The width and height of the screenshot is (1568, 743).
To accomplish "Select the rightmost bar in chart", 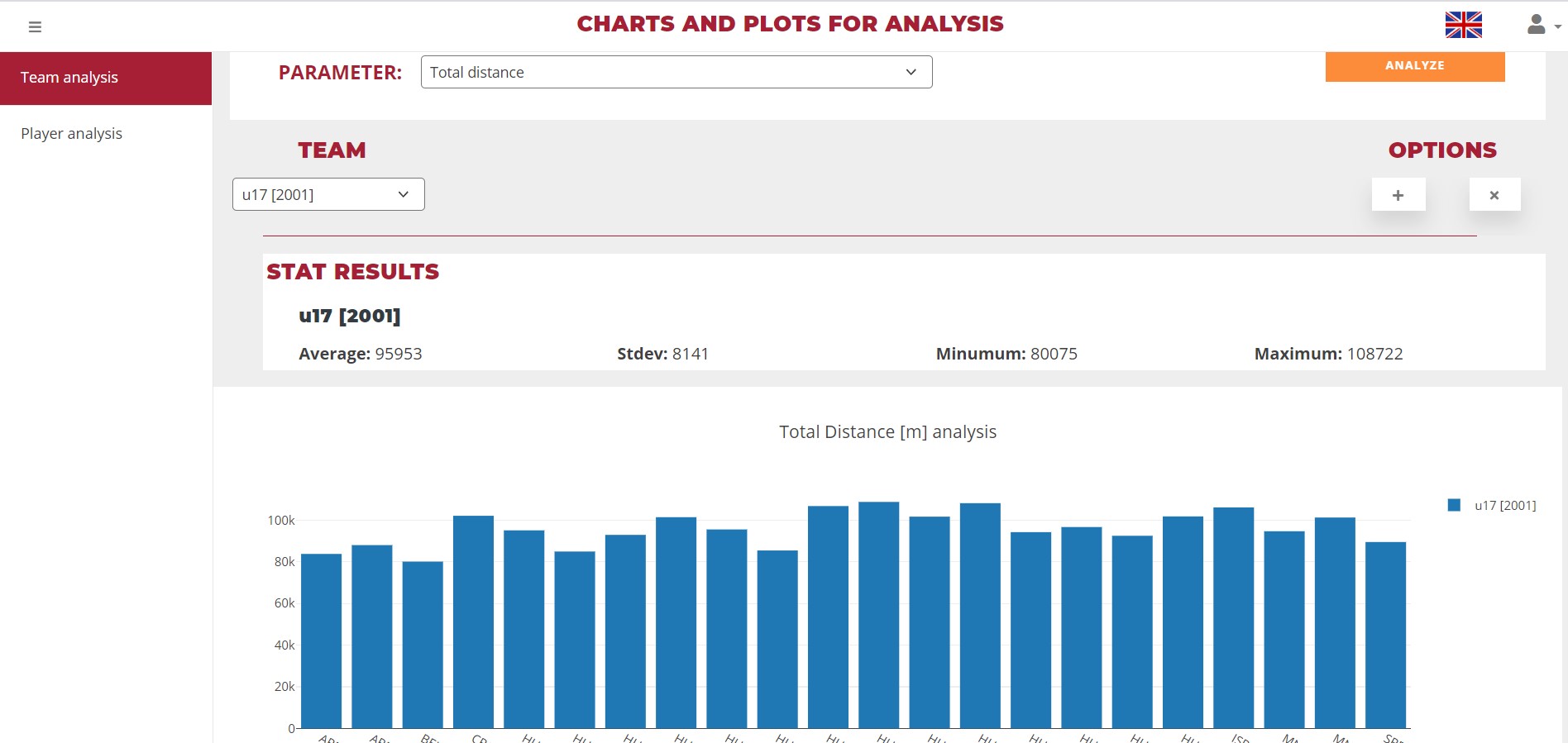I will pos(1385,635).
